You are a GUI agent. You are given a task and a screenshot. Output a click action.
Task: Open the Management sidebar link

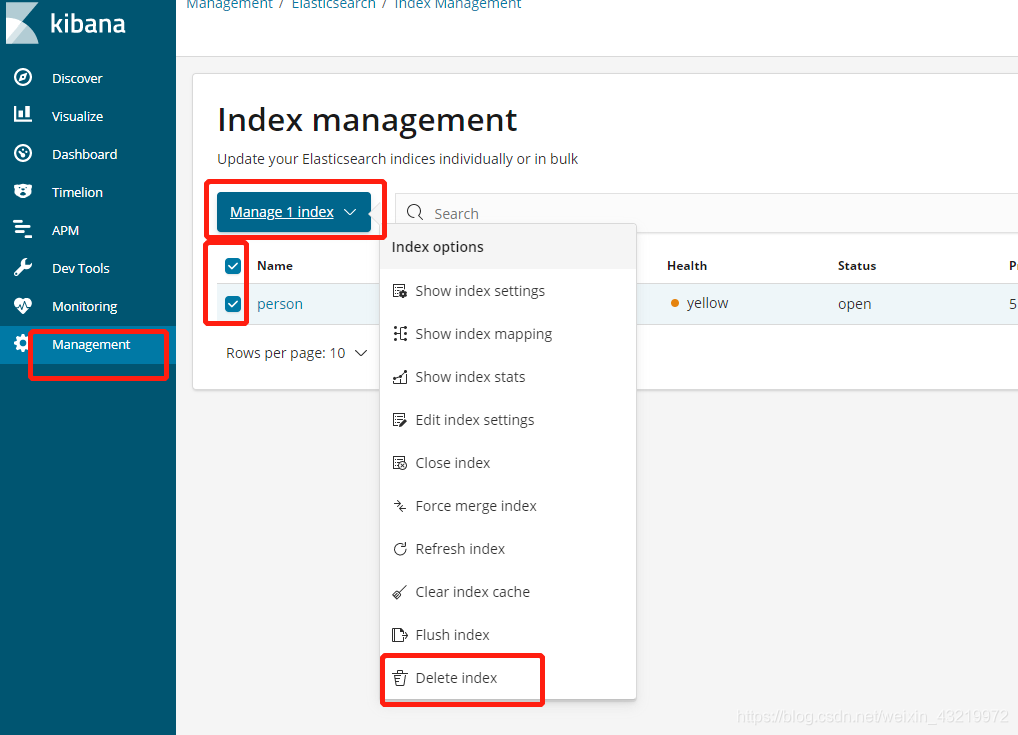tap(91, 344)
